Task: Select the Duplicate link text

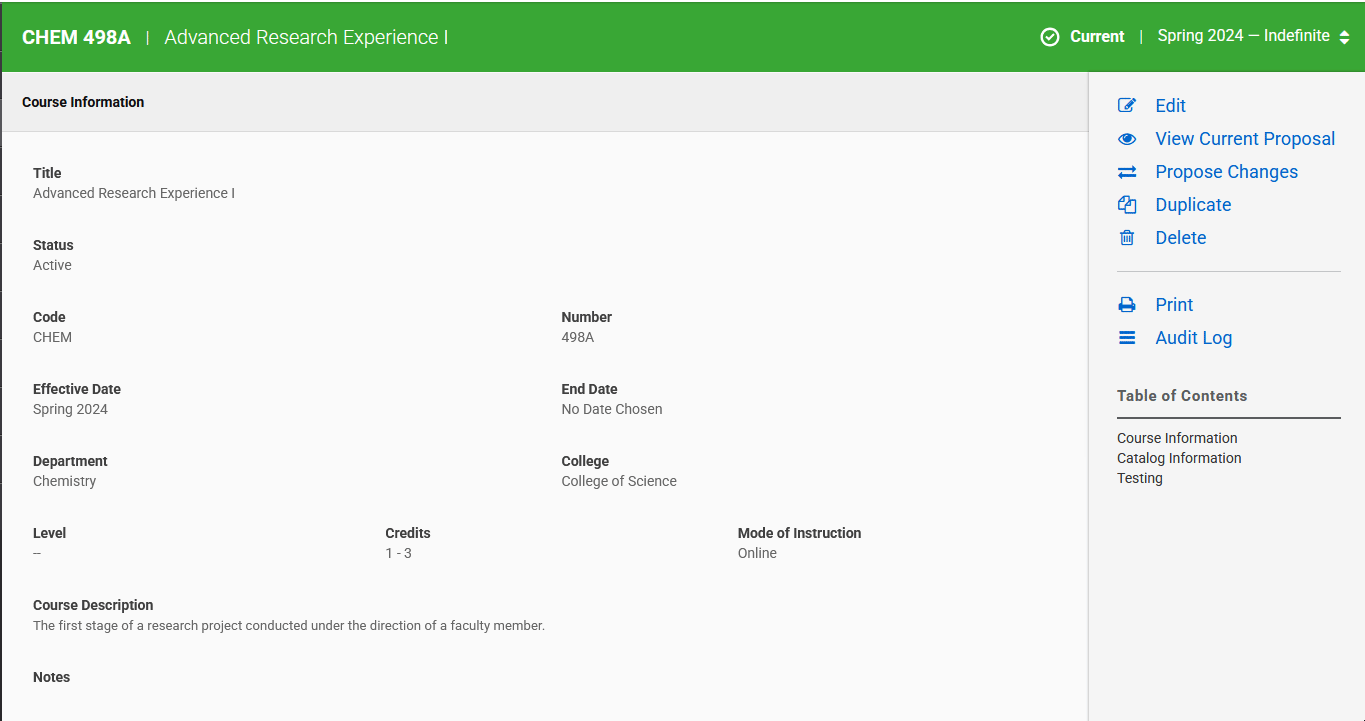Action: coord(1193,205)
